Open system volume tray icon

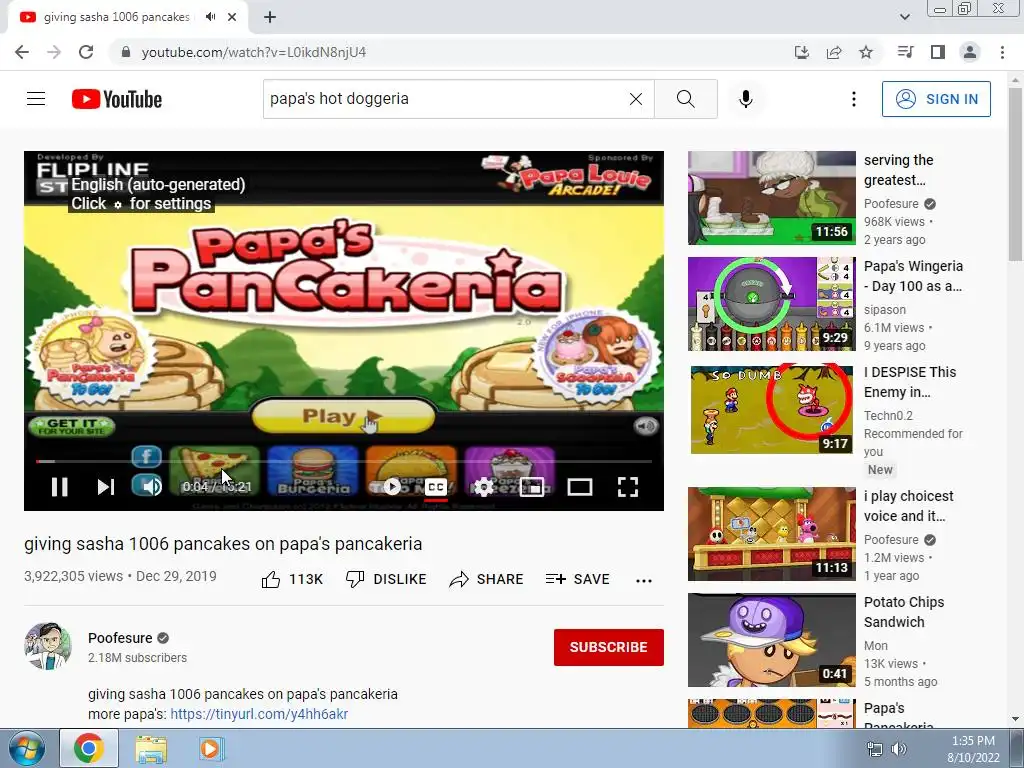tap(899, 749)
